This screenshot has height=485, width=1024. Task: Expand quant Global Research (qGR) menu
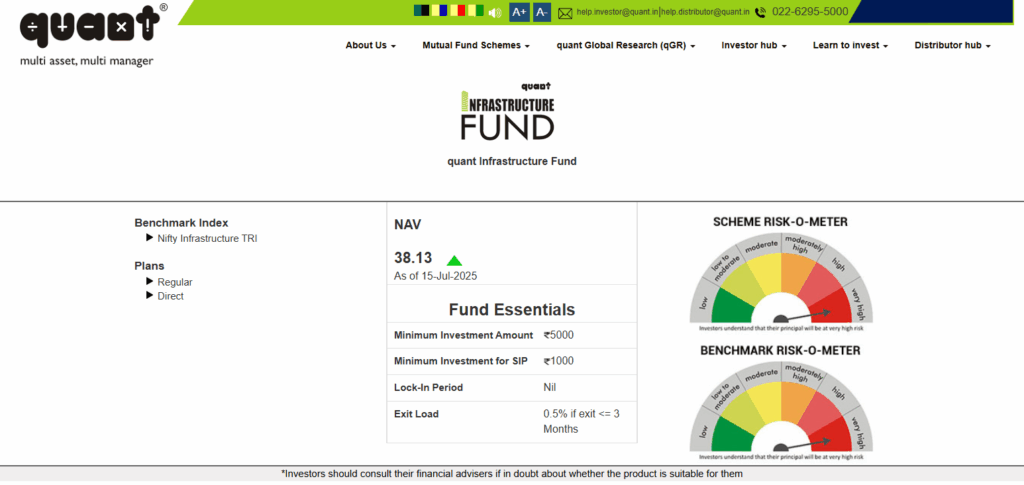pos(626,46)
